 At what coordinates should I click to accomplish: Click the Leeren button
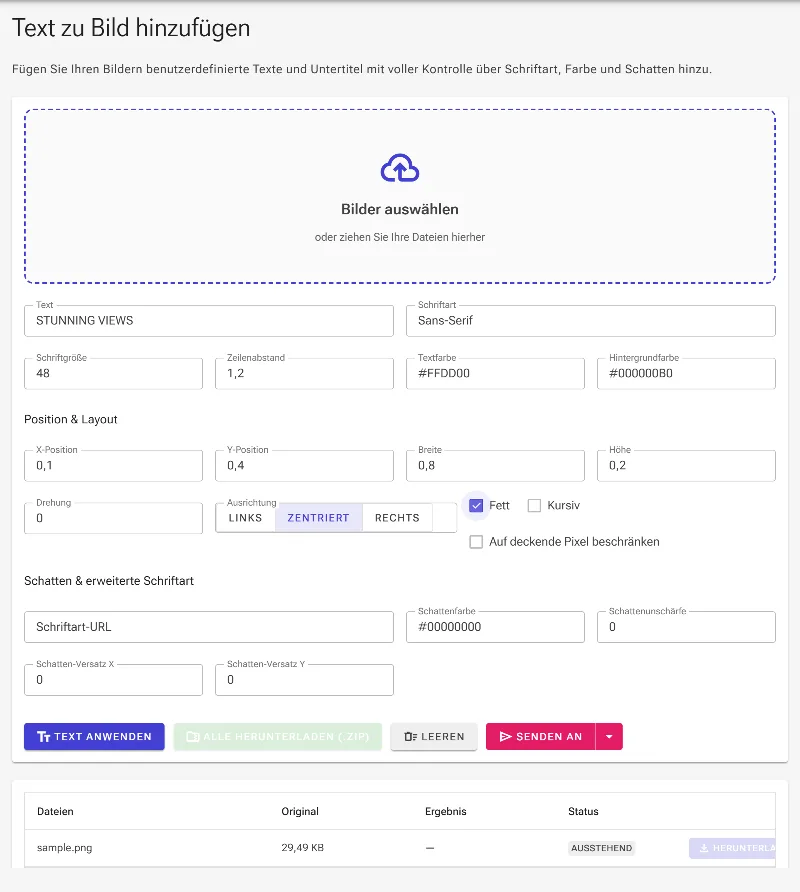click(x=434, y=736)
